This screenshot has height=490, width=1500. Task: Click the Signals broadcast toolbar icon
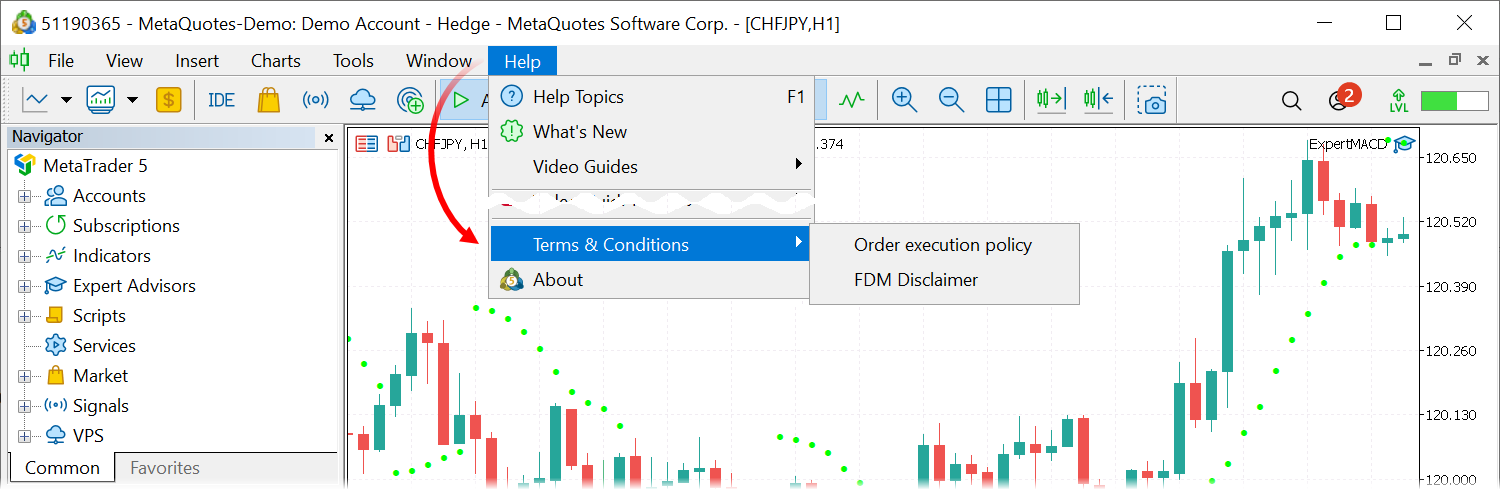[315, 100]
